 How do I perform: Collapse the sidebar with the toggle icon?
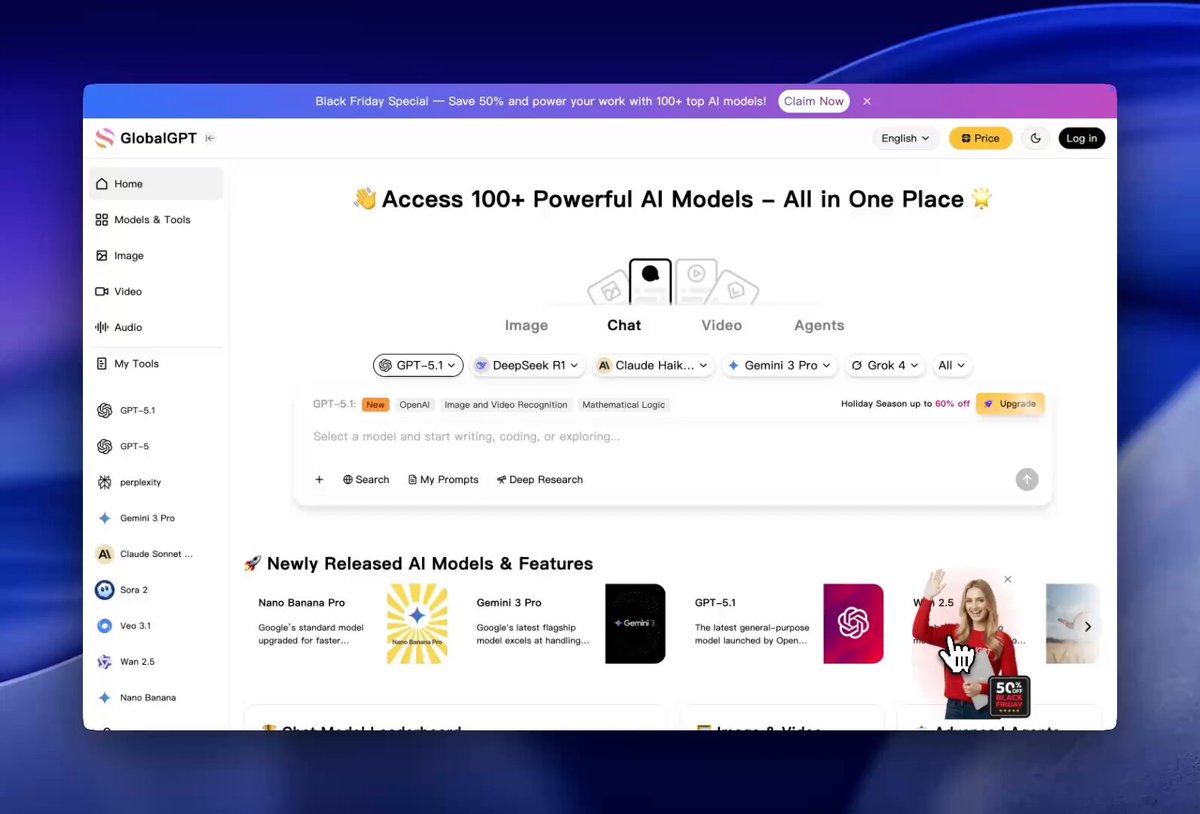pos(210,139)
